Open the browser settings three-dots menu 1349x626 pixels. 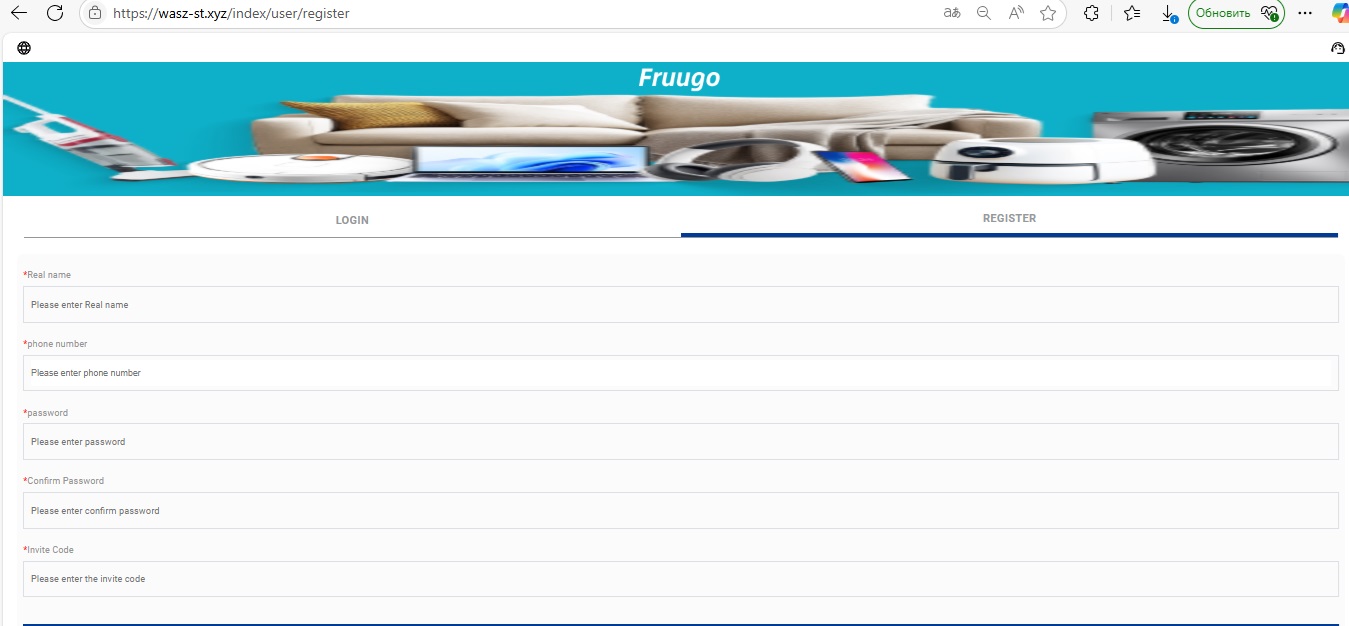[x=1305, y=13]
